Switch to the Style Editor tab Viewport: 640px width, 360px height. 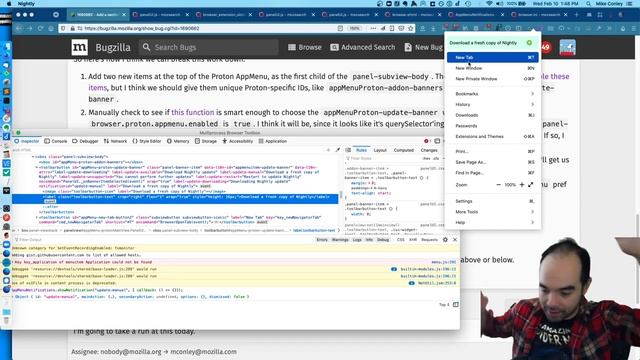pos(147,141)
